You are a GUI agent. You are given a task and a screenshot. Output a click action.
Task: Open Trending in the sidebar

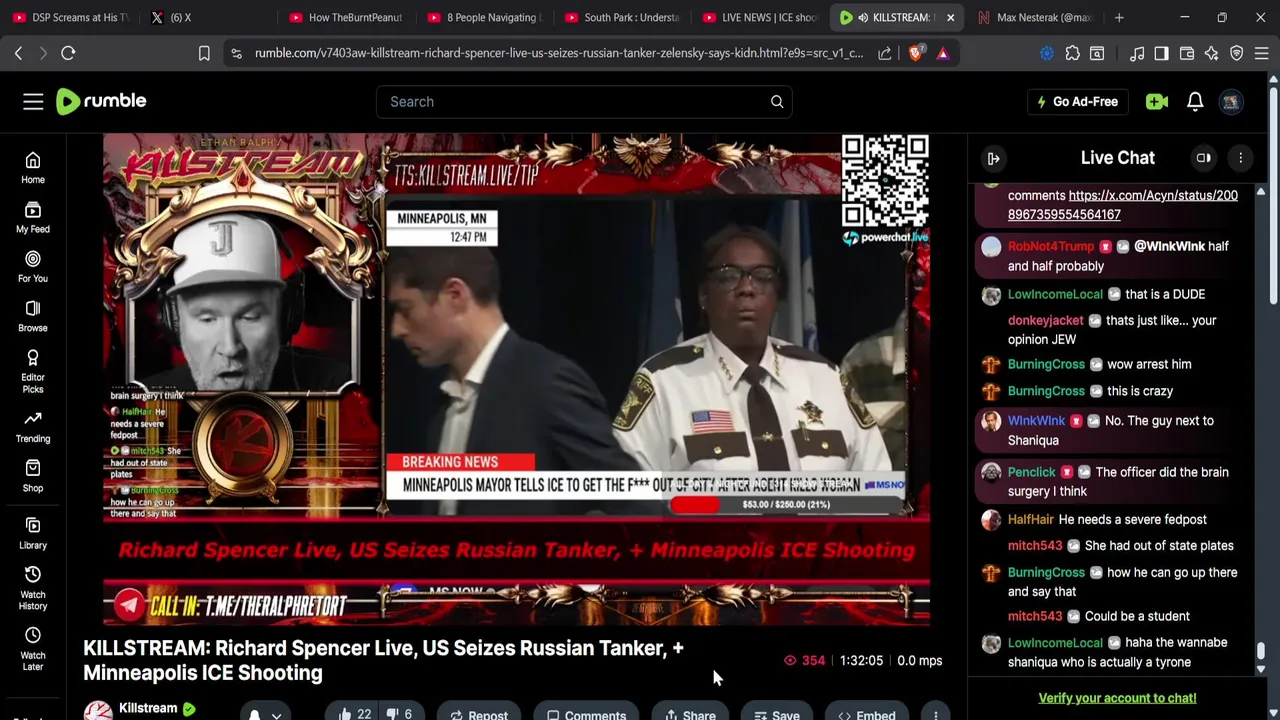(33, 426)
